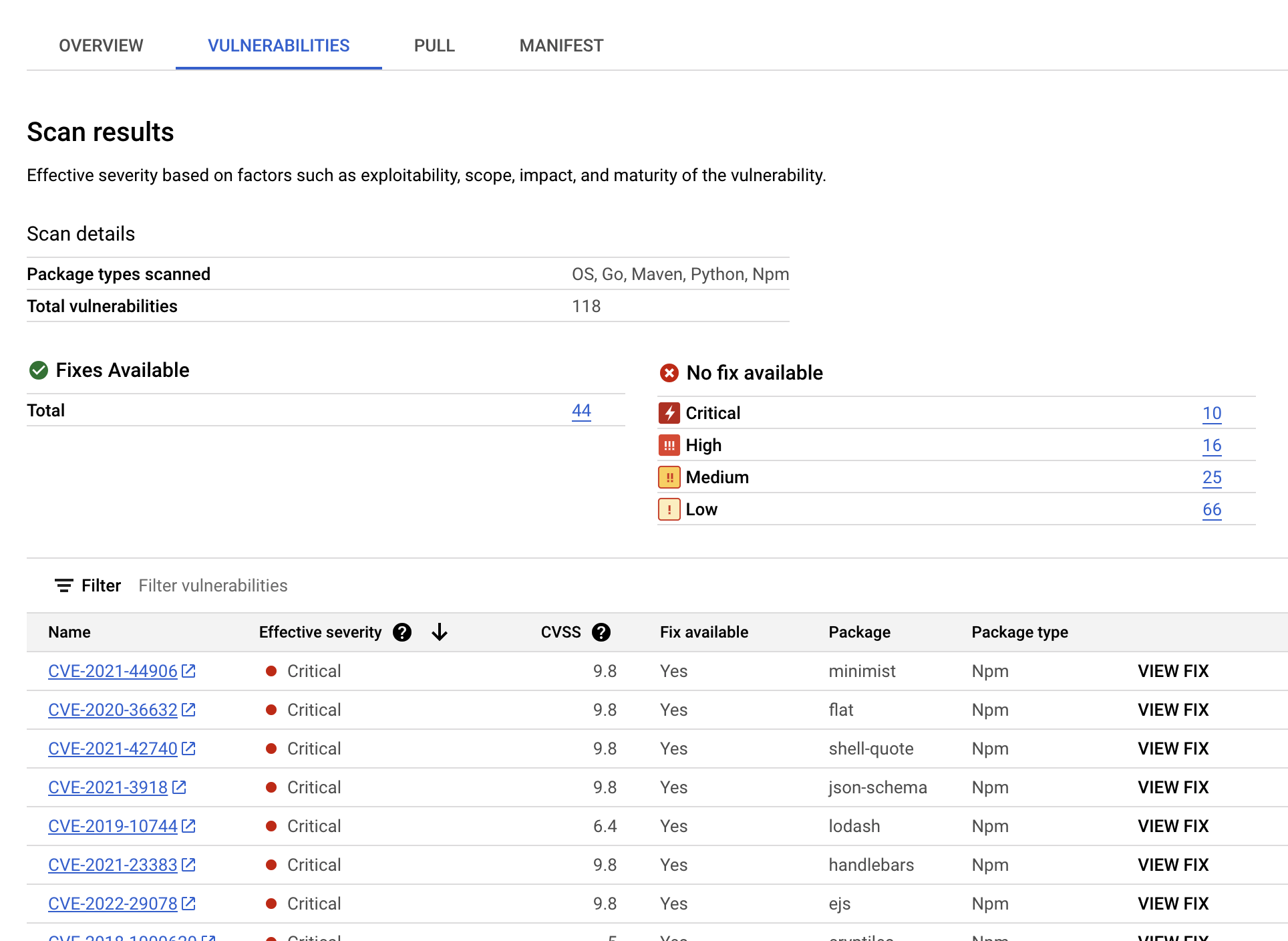Open the 66 Low vulnerabilities link
This screenshot has width=1288, height=941.
point(1212,509)
